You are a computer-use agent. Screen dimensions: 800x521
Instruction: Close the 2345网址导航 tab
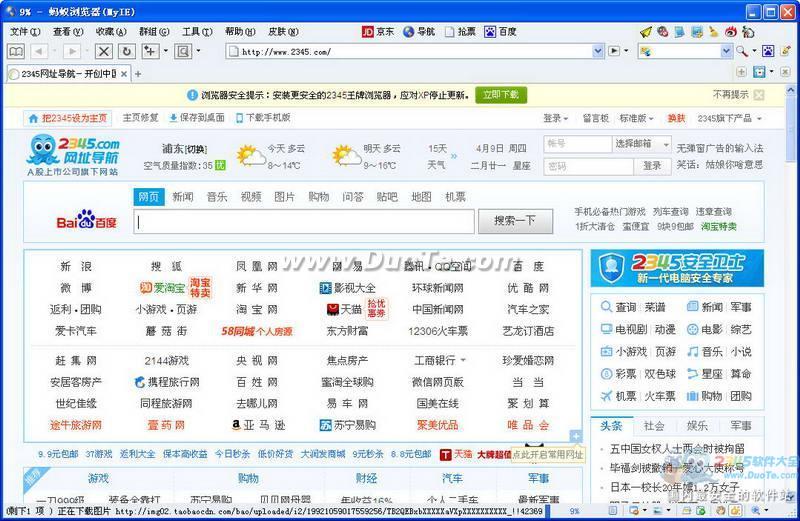click(x=124, y=74)
